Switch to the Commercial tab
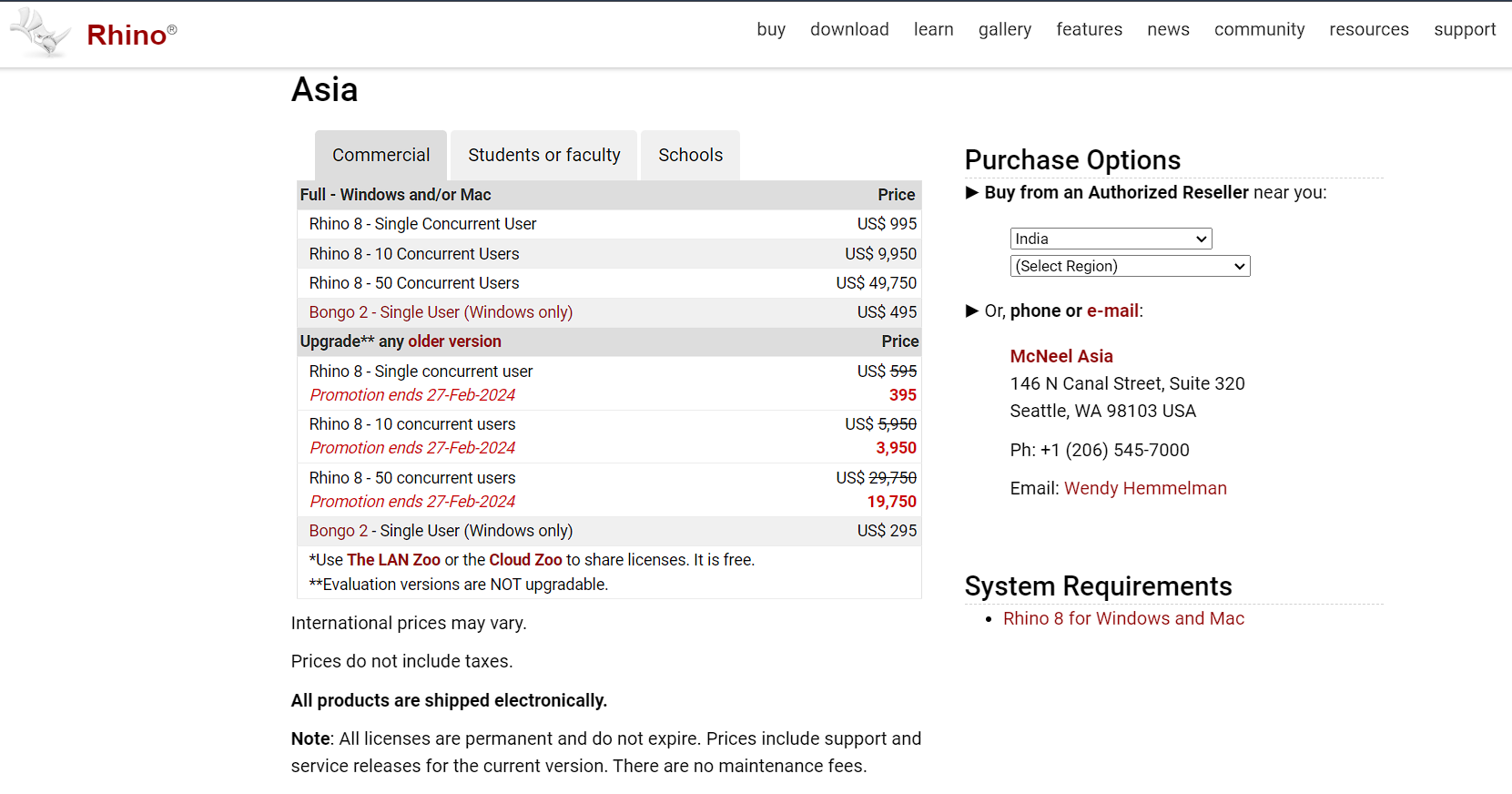This screenshot has height=794, width=1512. 381,155
